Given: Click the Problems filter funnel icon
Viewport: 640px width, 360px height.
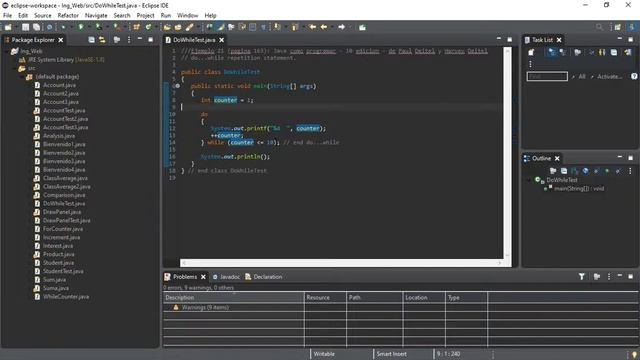Looking at the screenshot, I should (582, 277).
